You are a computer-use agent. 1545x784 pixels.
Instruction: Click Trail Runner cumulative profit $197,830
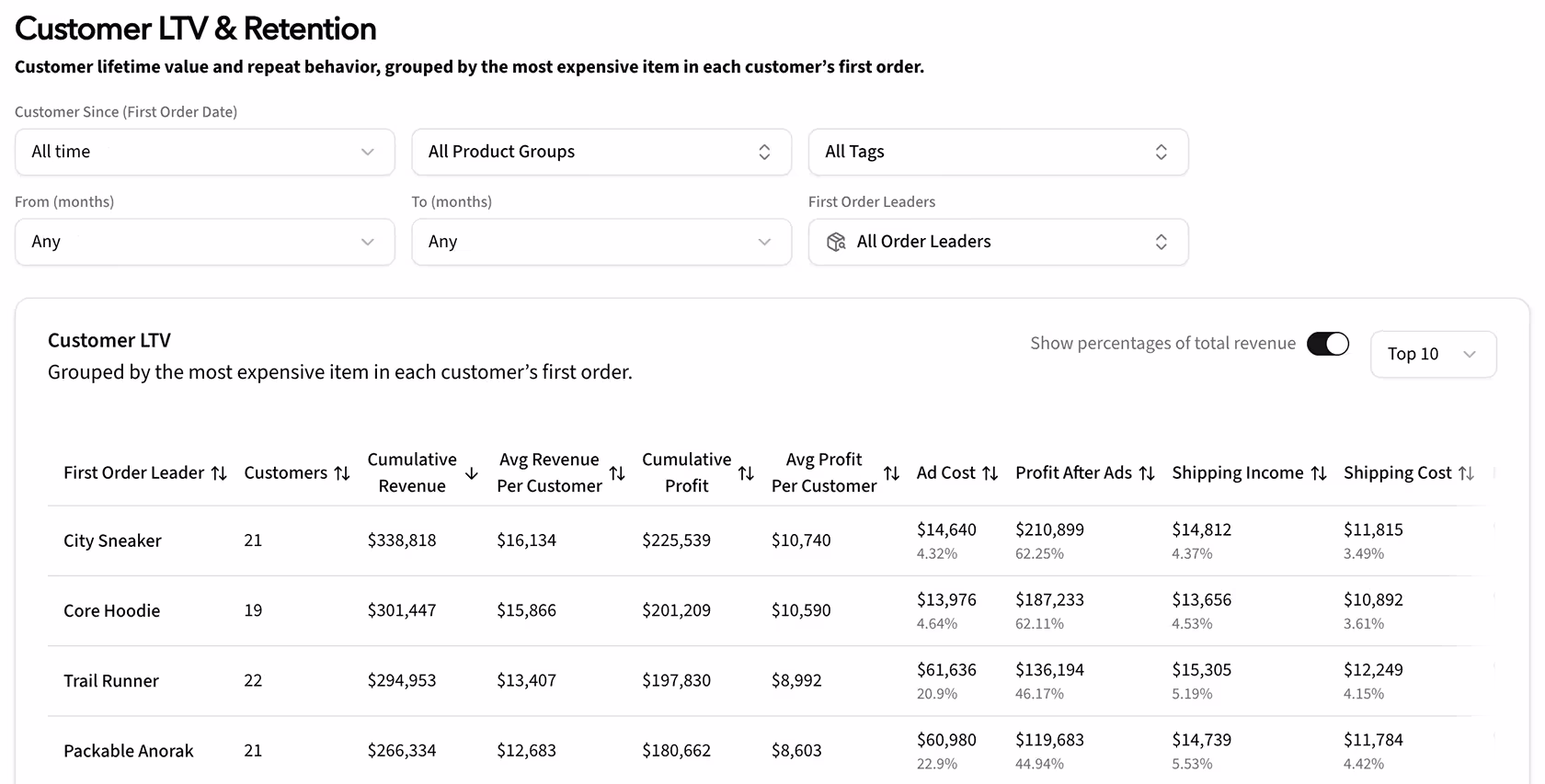(677, 680)
